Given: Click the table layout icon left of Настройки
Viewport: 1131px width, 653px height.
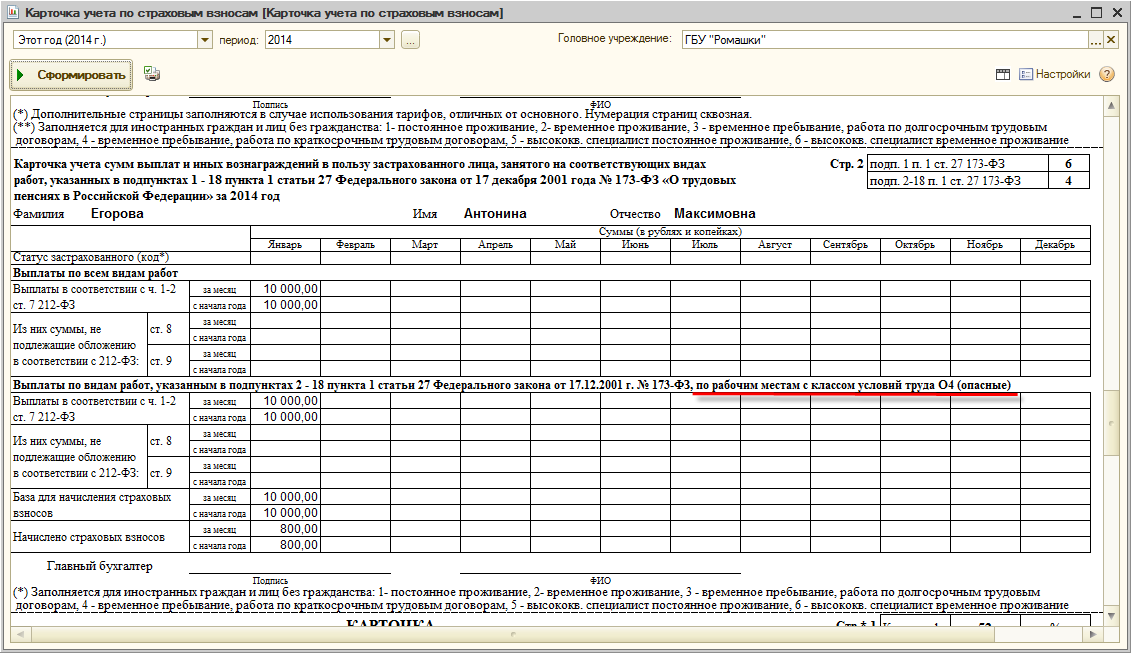Looking at the screenshot, I should [x=1003, y=74].
